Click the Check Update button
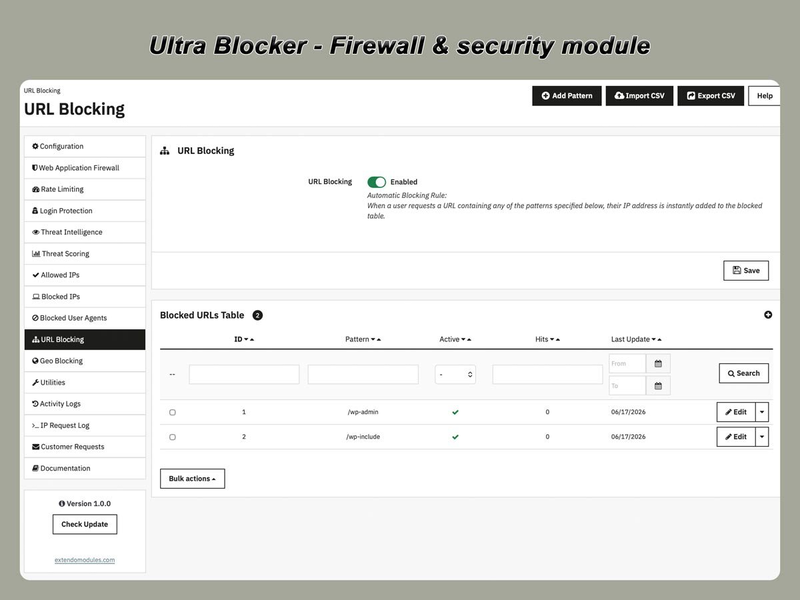This screenshot has height=600, width=800. 85,524
